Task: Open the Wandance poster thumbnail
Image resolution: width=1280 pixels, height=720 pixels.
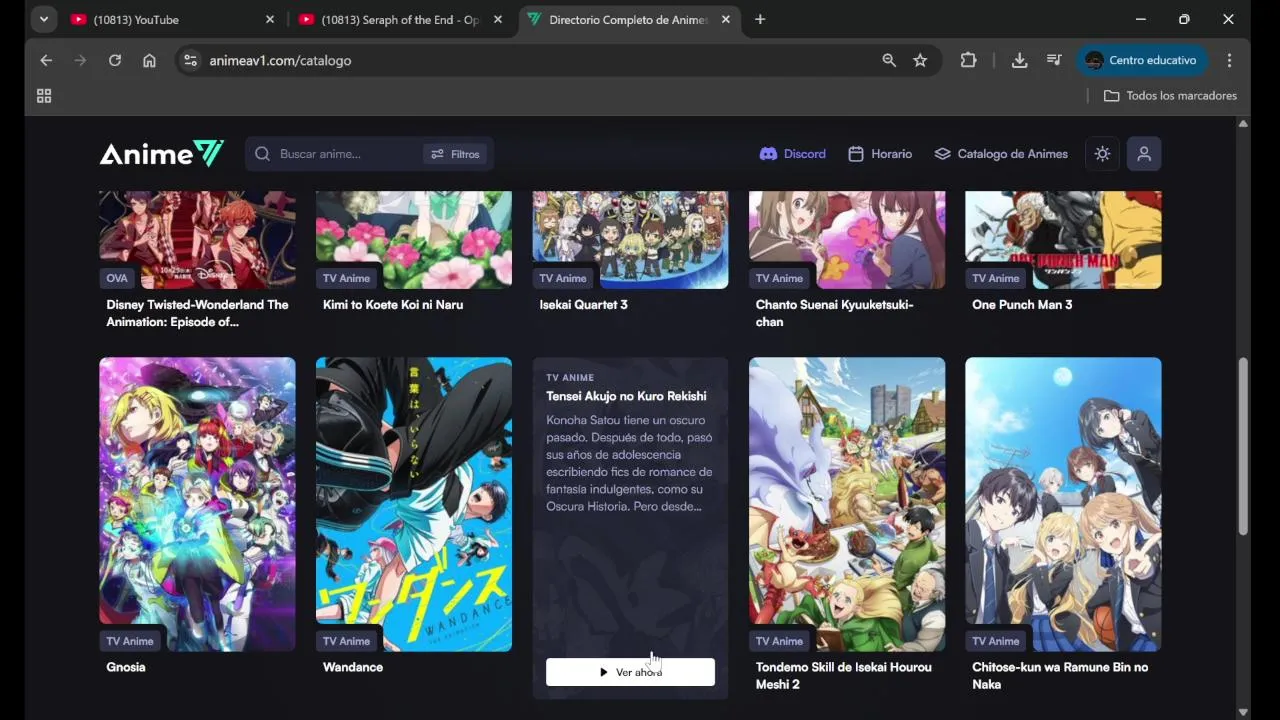Action: [x=414, y=504]
